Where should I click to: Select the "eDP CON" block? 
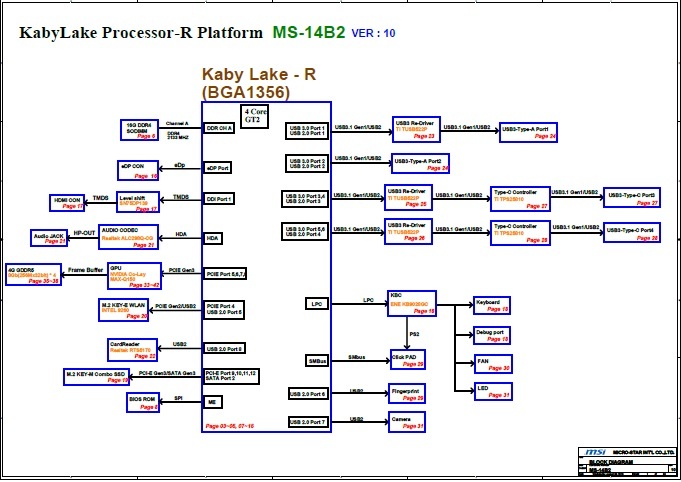[138, 171]
